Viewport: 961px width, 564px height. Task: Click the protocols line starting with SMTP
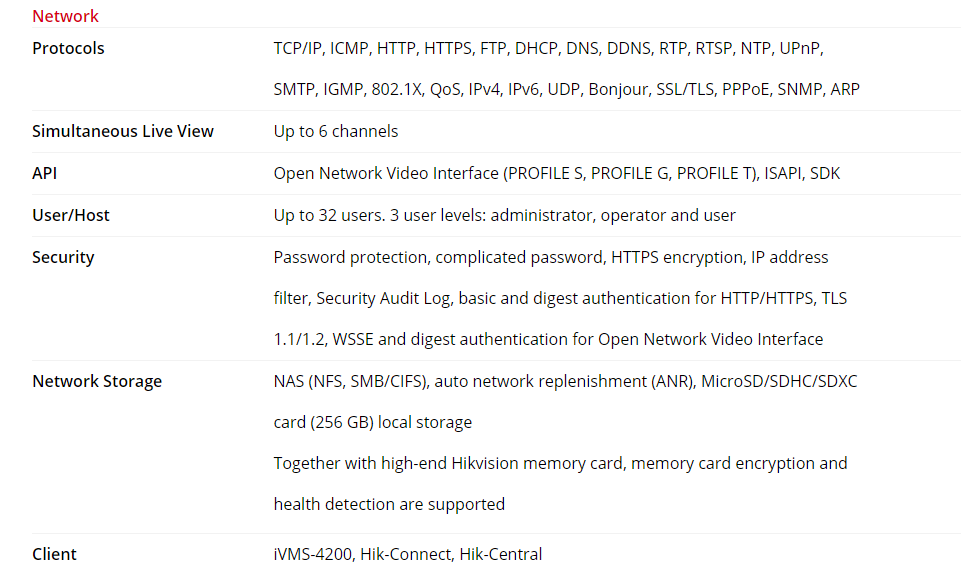(x=566, y=89)
